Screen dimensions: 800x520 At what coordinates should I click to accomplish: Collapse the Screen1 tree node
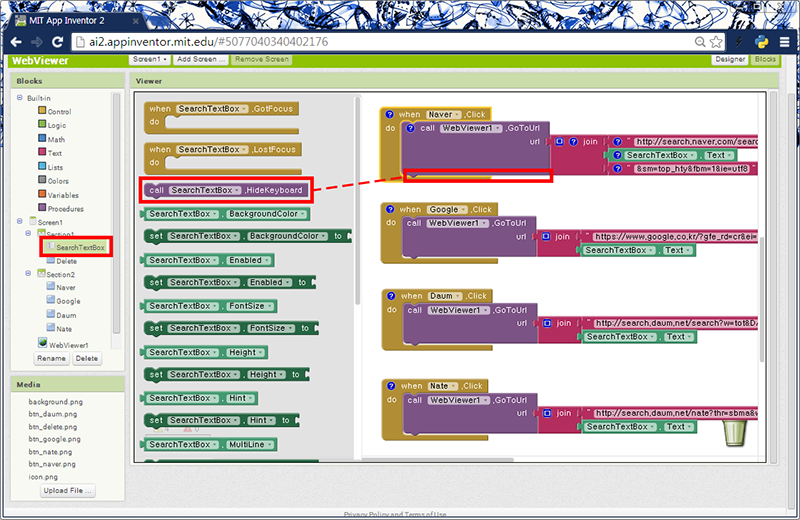20,221
